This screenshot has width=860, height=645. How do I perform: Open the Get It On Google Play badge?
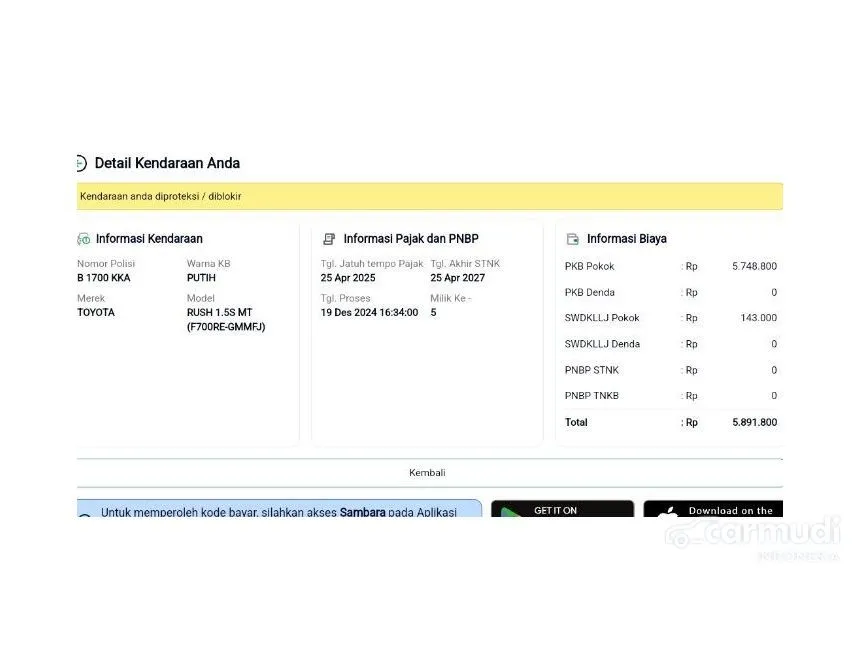coord(562,510)
